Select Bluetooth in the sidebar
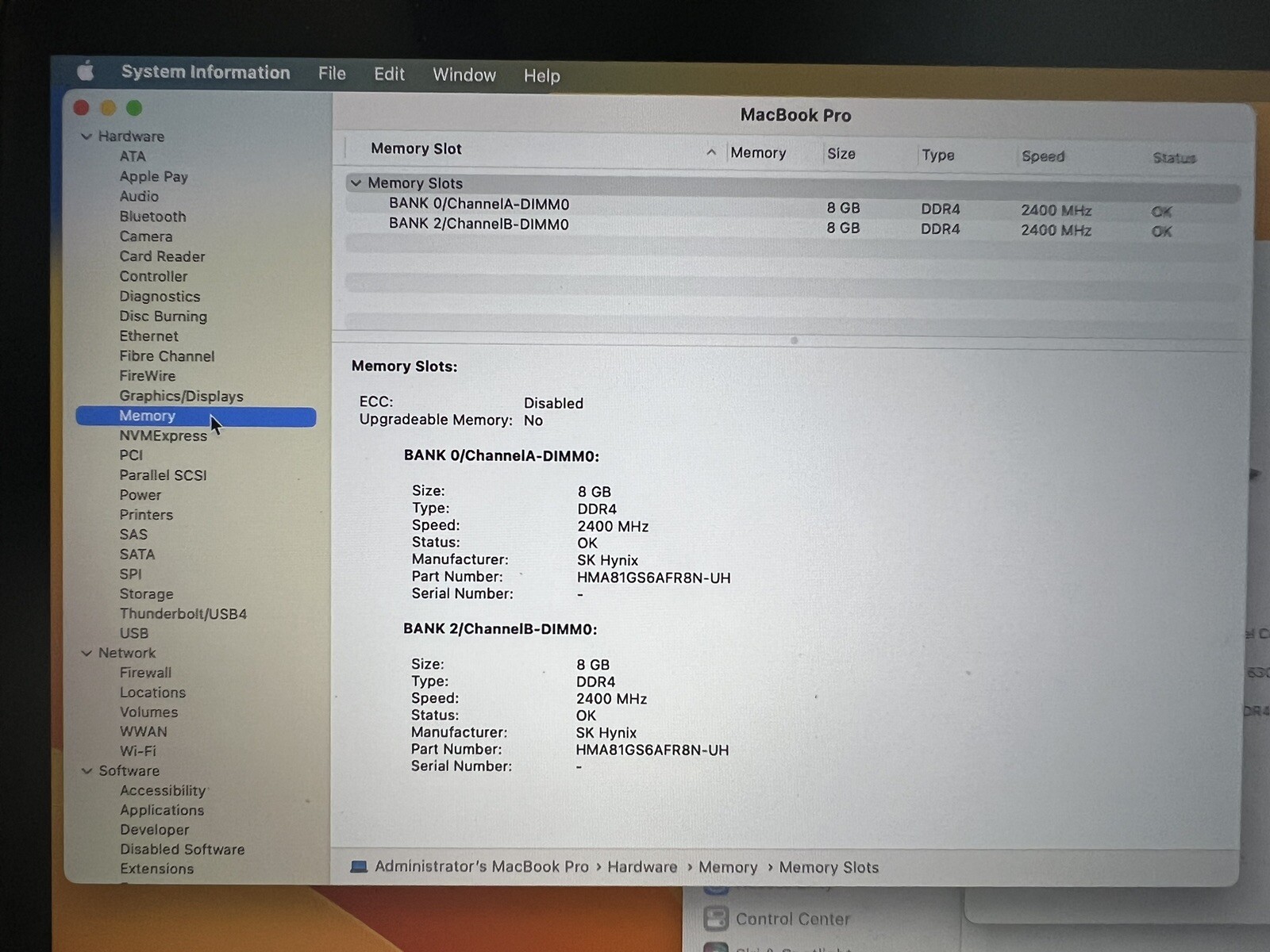1270x952 pixels. pyautogui.click(x=152, y=216)
